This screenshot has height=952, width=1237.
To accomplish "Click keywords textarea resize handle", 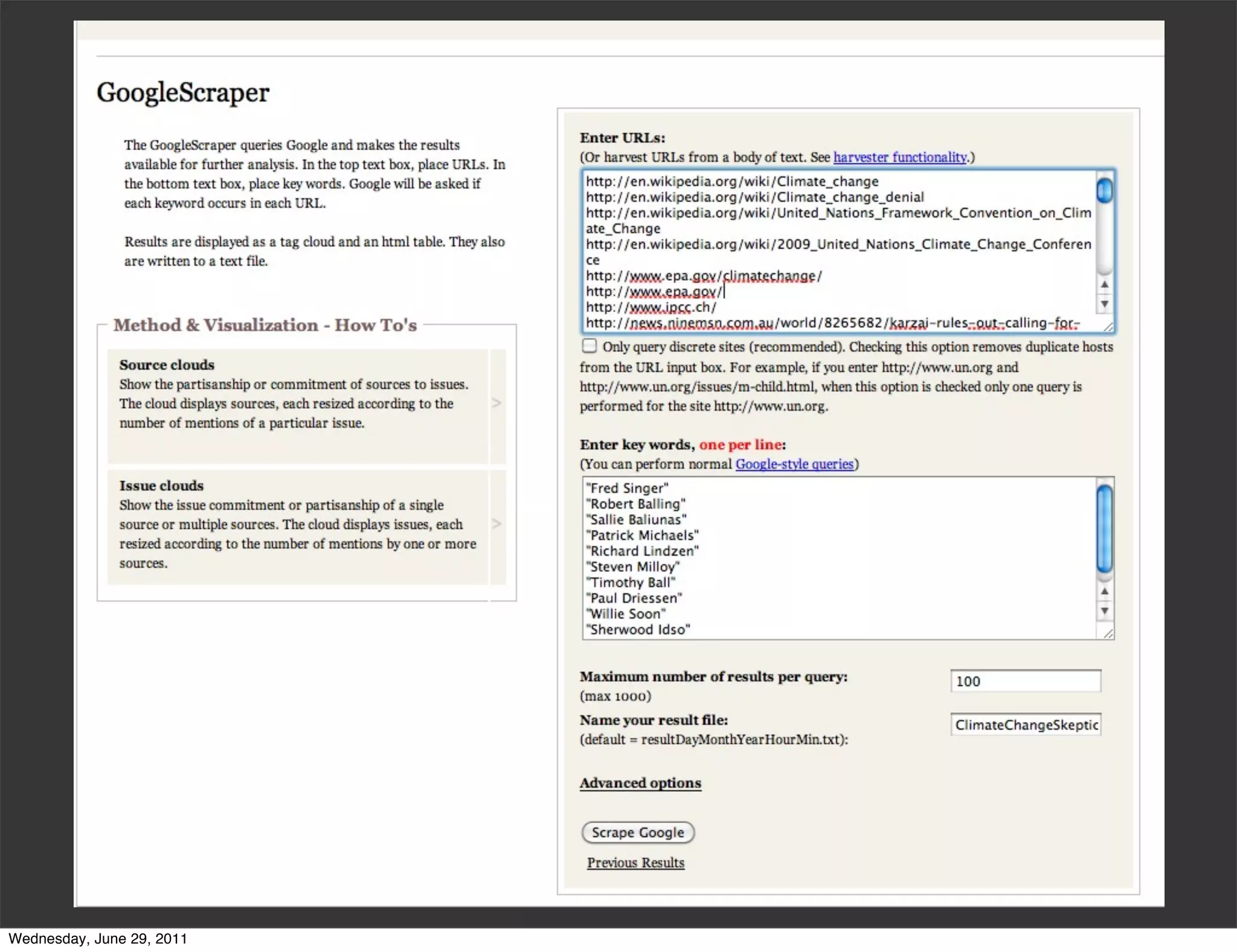I will coord(1108,633).
